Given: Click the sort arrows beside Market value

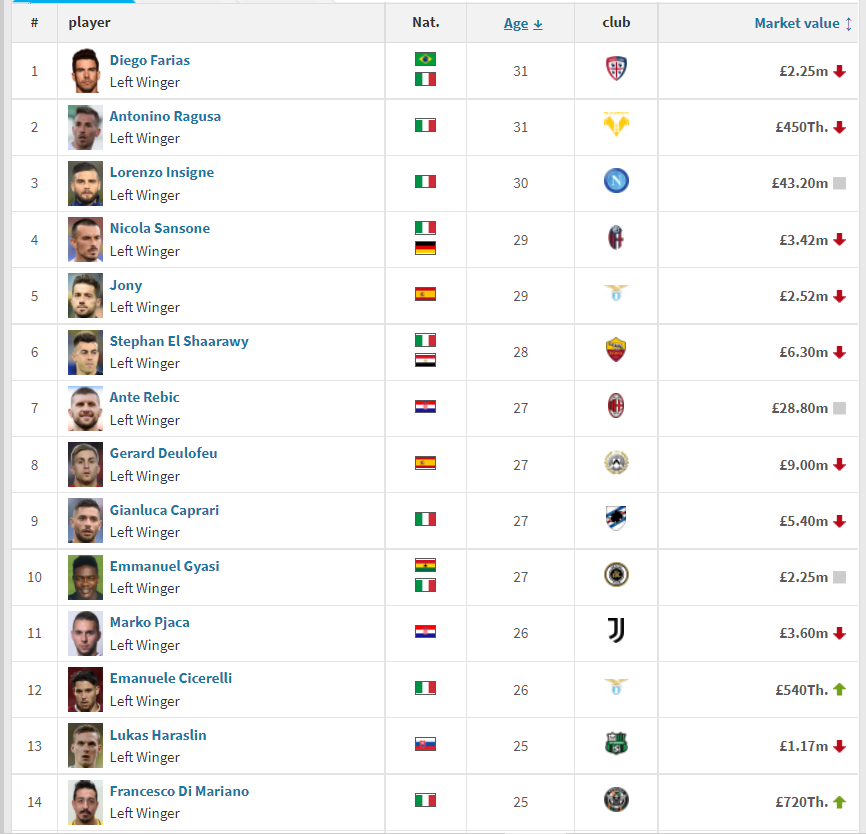Looking at the screenshot, I should [x=848, y=24].
